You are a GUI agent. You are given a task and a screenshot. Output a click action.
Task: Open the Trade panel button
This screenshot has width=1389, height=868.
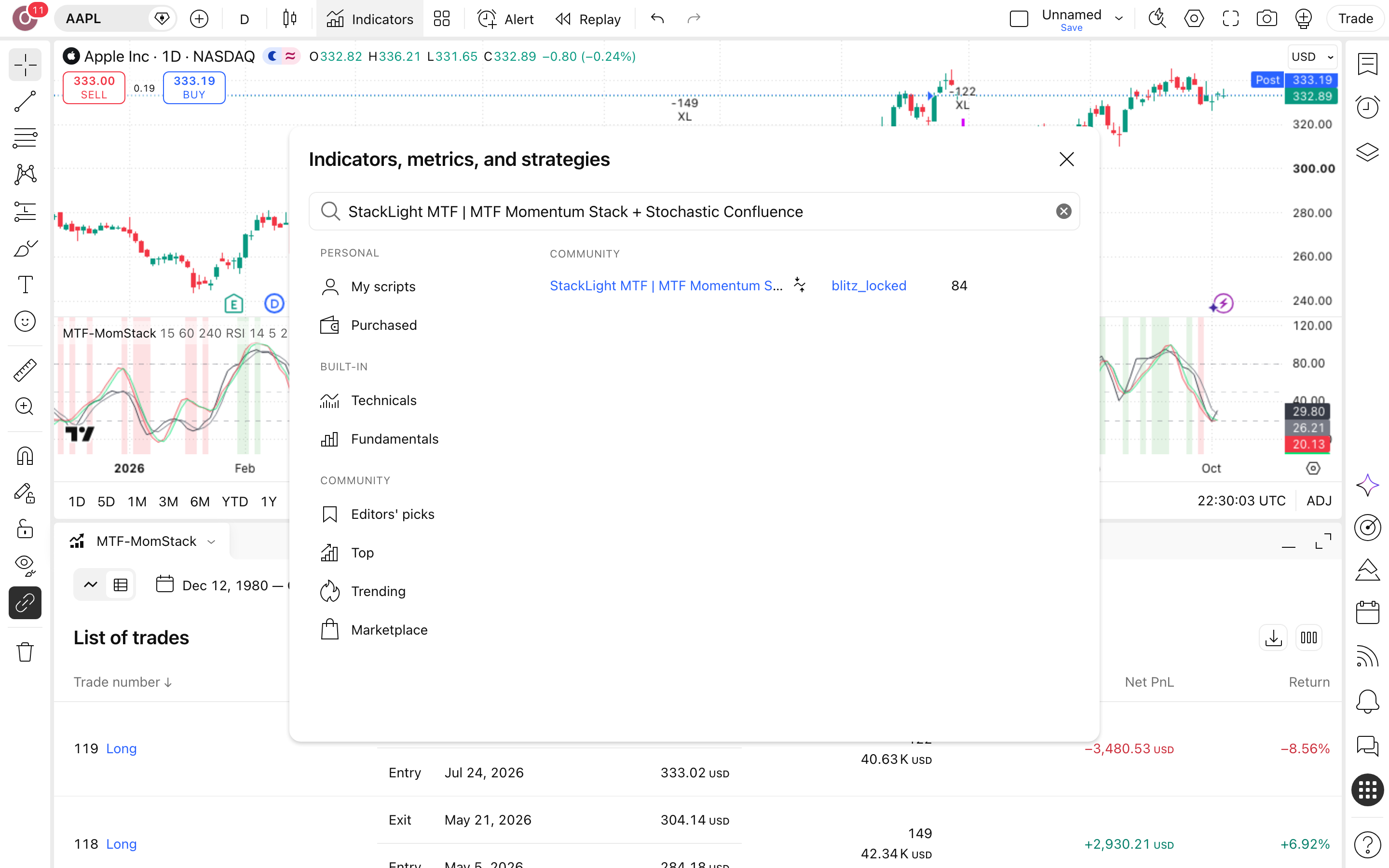point(1355,19)
